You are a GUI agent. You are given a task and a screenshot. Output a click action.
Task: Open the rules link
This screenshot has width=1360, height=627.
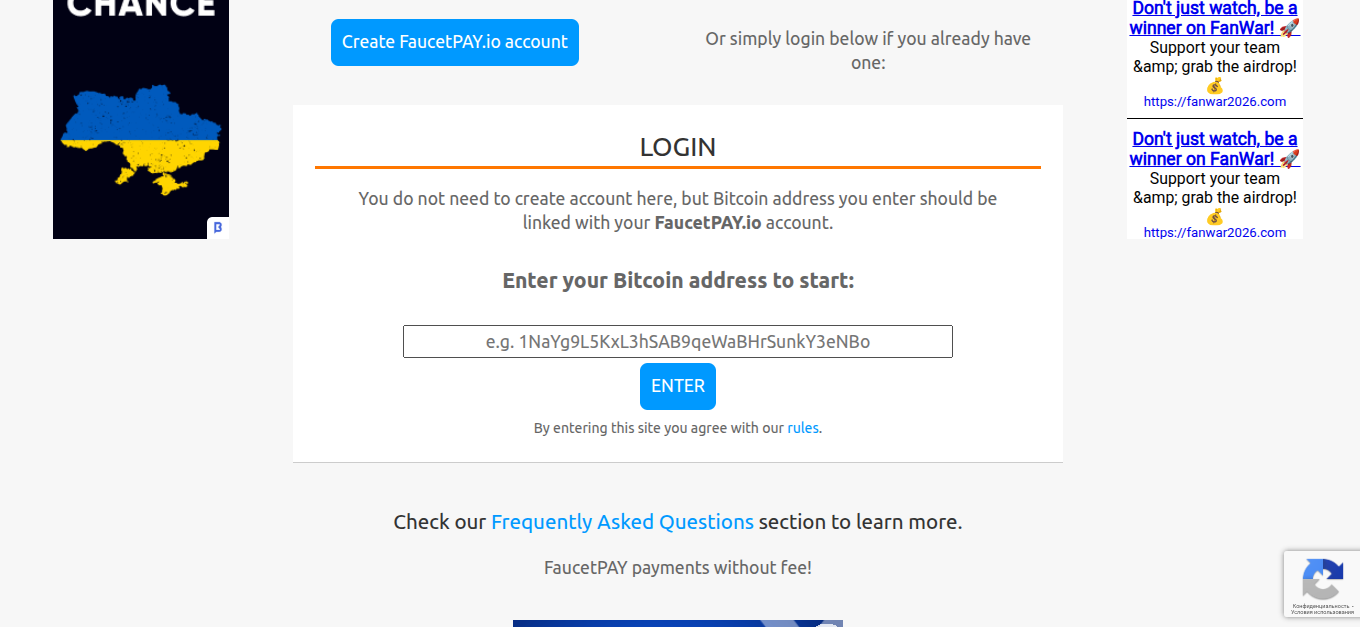[x=803, y=427]
